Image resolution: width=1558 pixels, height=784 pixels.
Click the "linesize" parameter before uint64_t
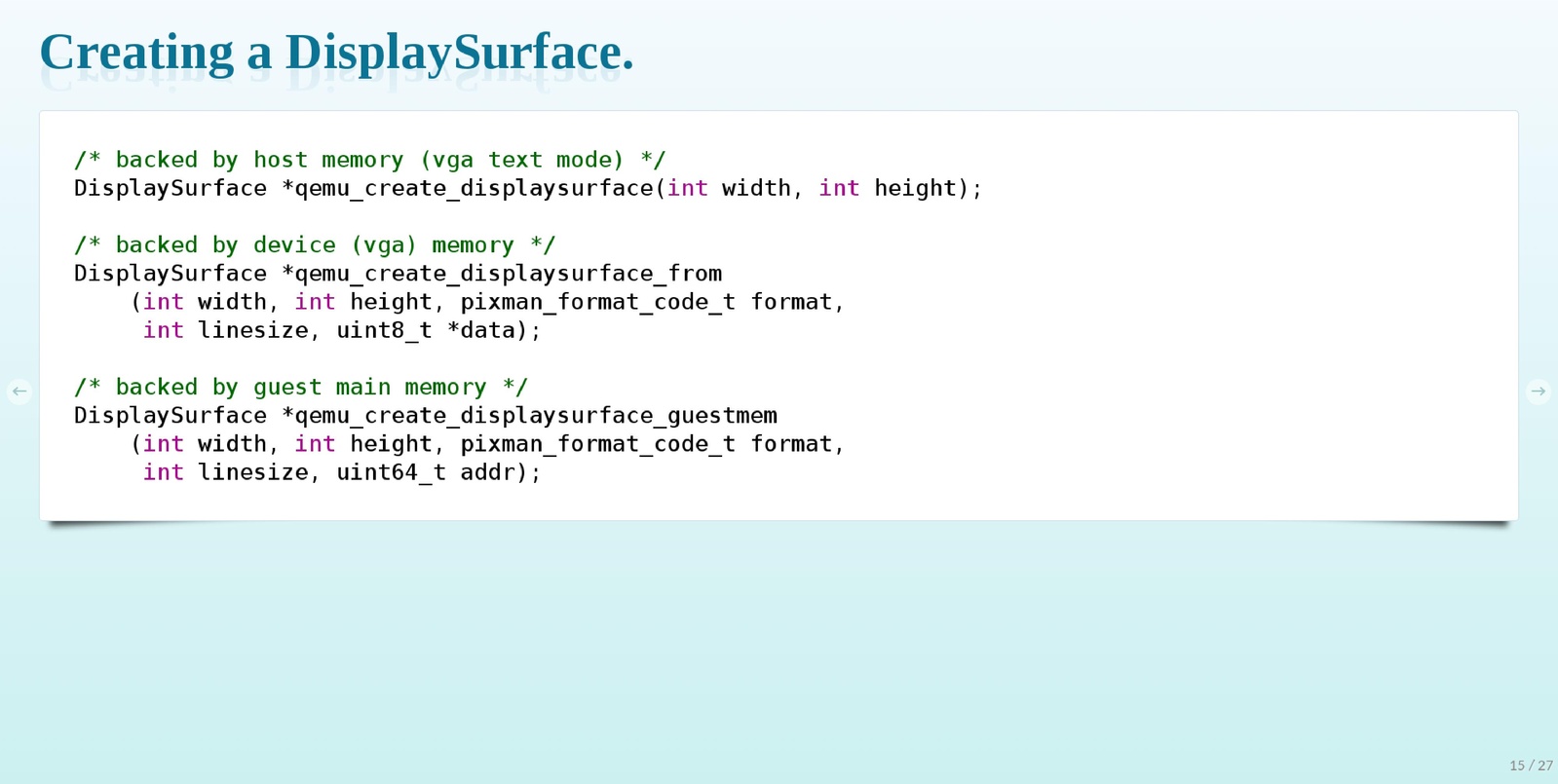[253, 472]
